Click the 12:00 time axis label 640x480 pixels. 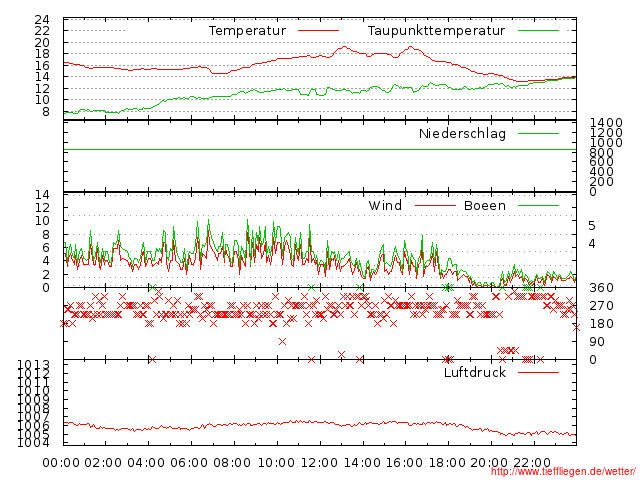coord(319,463)
